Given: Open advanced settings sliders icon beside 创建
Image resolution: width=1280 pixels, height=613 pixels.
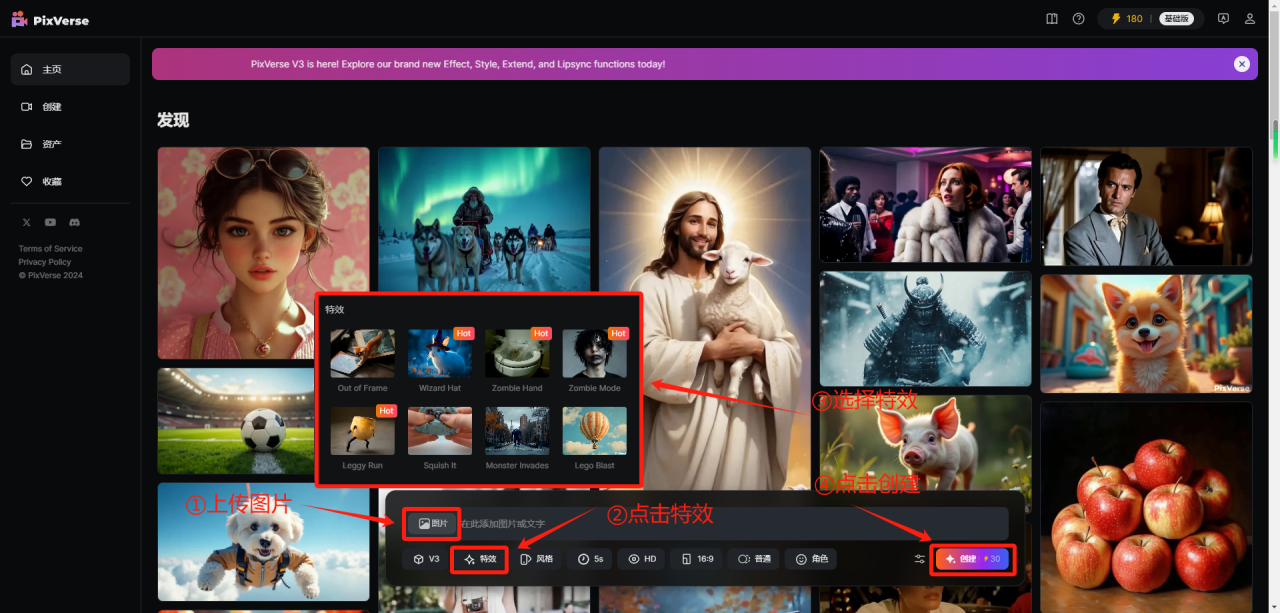Looking at the screenshot, I should pyautogui.click(x=919, y=559).
